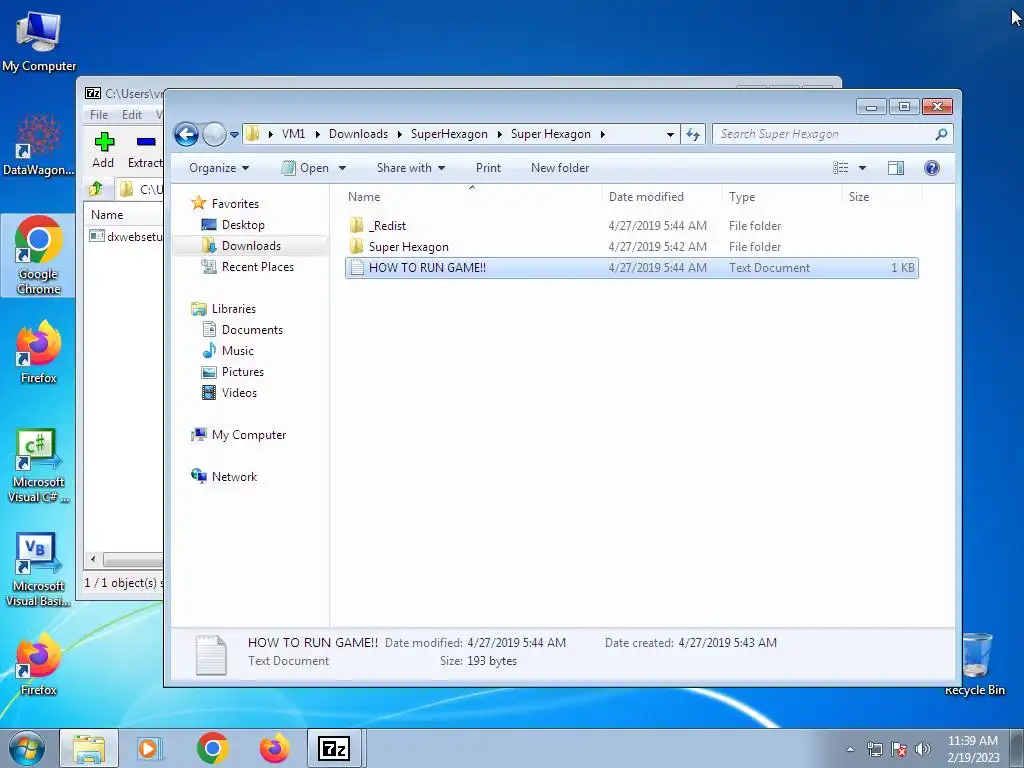This screenshot has height=768, width=1024.
Task: Open the Edit menu in 7-Zip
Action: [x=131, y=114]
